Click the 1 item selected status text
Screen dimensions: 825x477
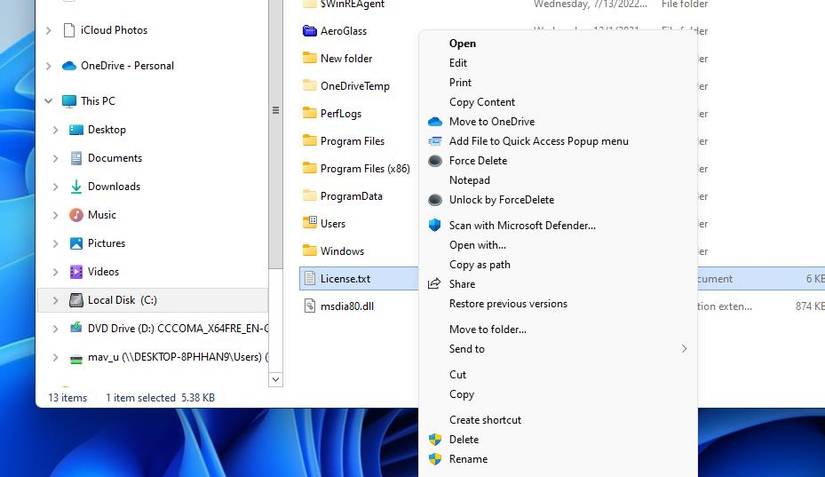140,398
